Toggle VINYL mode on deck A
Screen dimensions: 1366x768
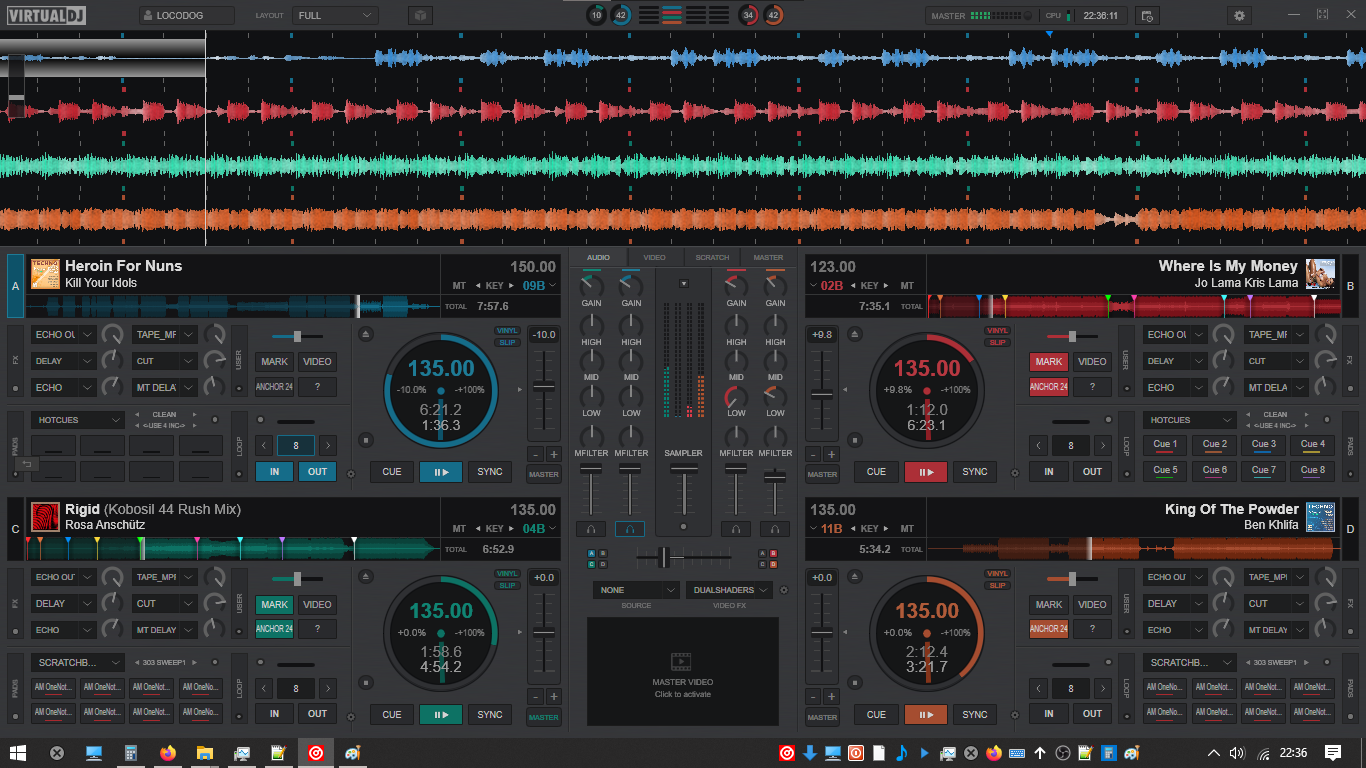pos(508,331)
